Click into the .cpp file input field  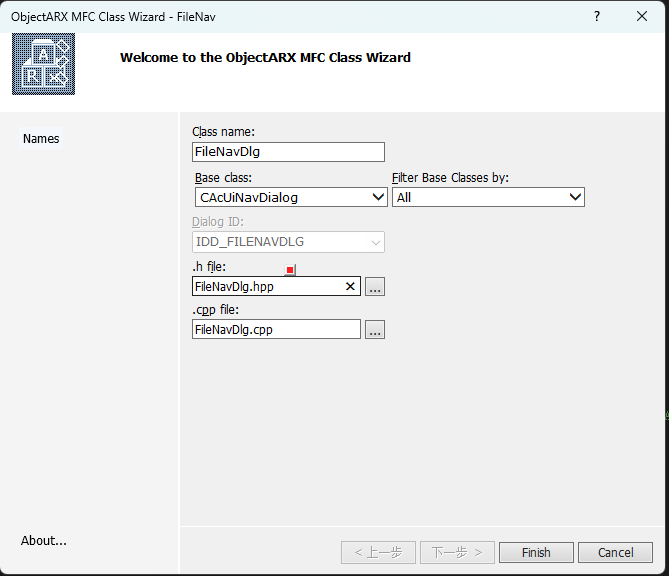[276, 329]
